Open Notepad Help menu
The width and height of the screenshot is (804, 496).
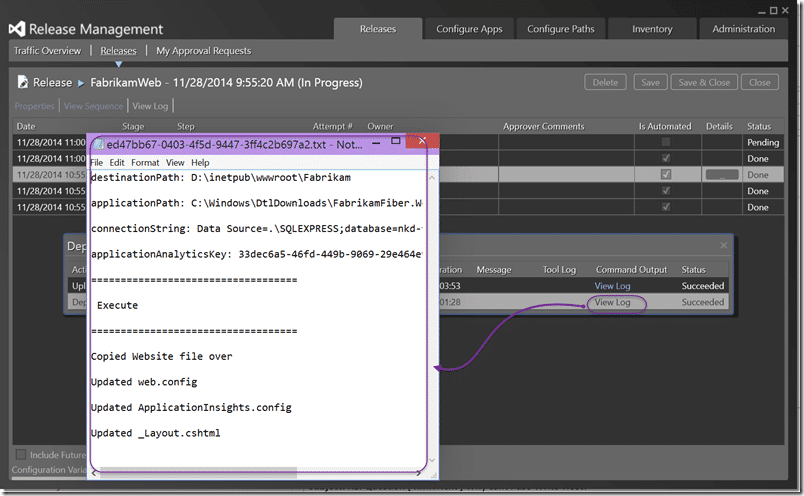tap(200, 162)
